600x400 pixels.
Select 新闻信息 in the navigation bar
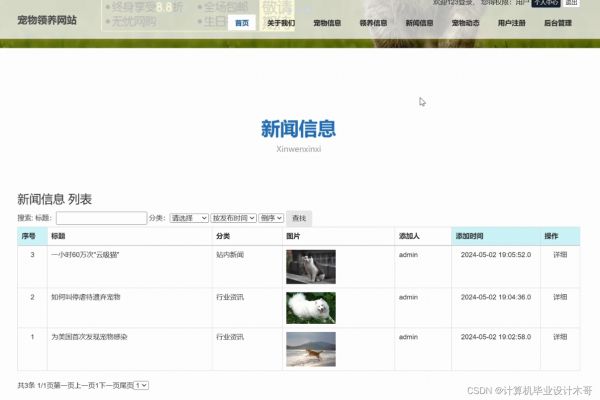[419, 22]
